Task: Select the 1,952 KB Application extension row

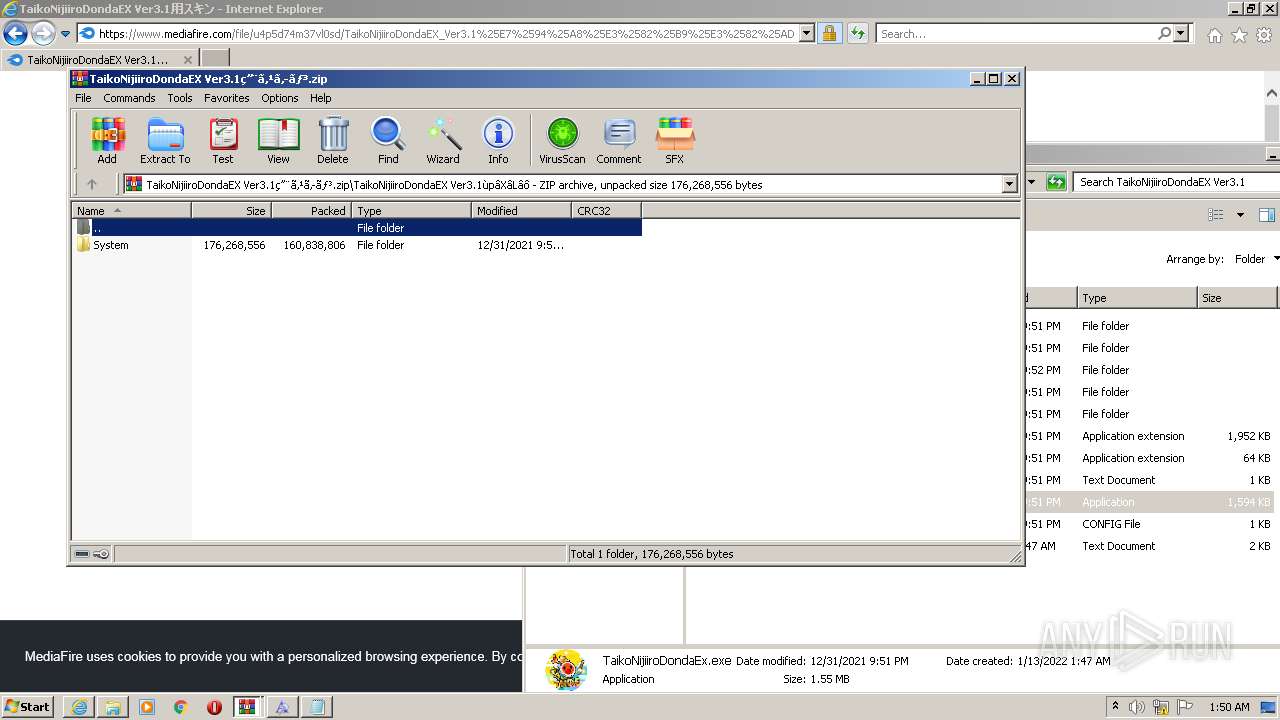Action: [x=1150, y=436]
